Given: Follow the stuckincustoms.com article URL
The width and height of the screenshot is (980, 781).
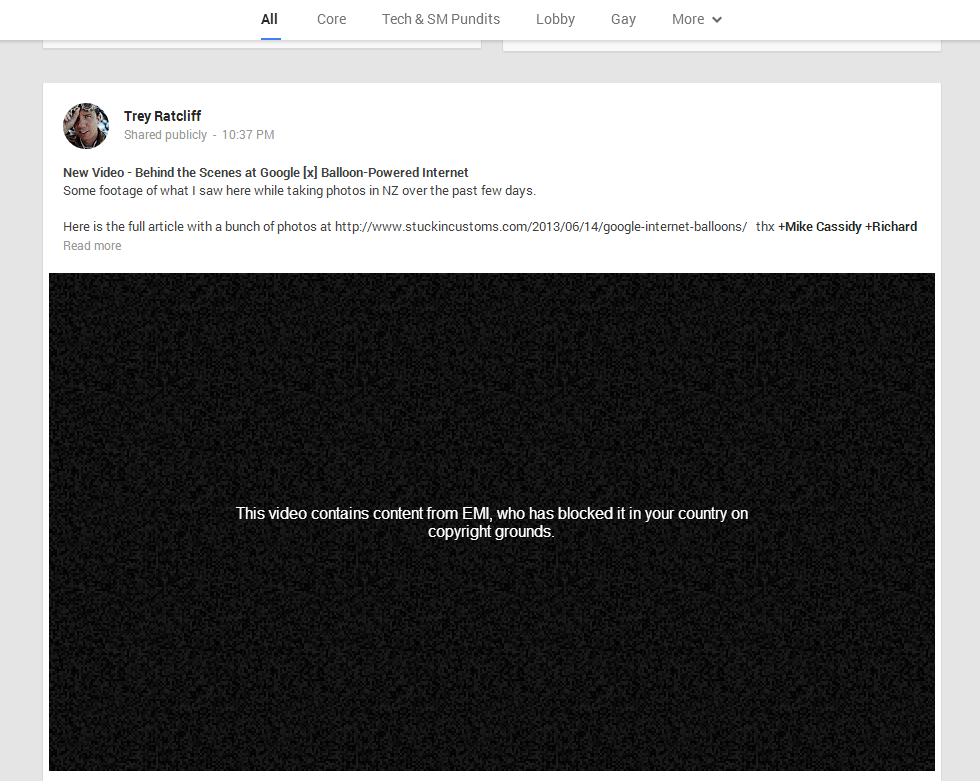Looking at the screenshot, I should click(540, 226).
